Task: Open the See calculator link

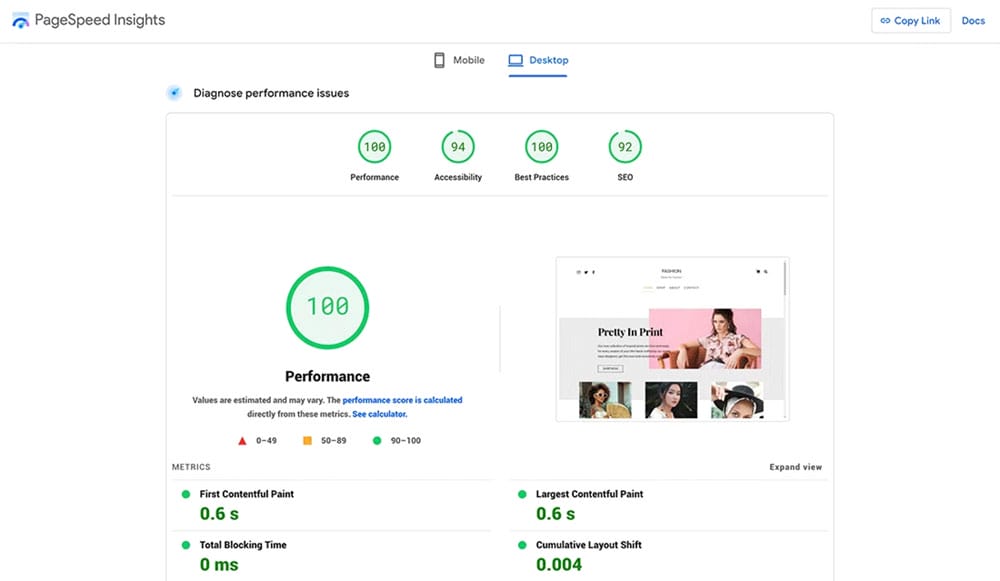Action: point(379,414)
